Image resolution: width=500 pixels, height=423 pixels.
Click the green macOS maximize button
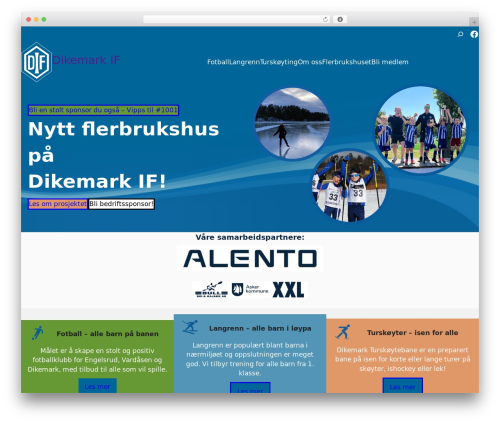pyautogui.click(x=44, y=20)
